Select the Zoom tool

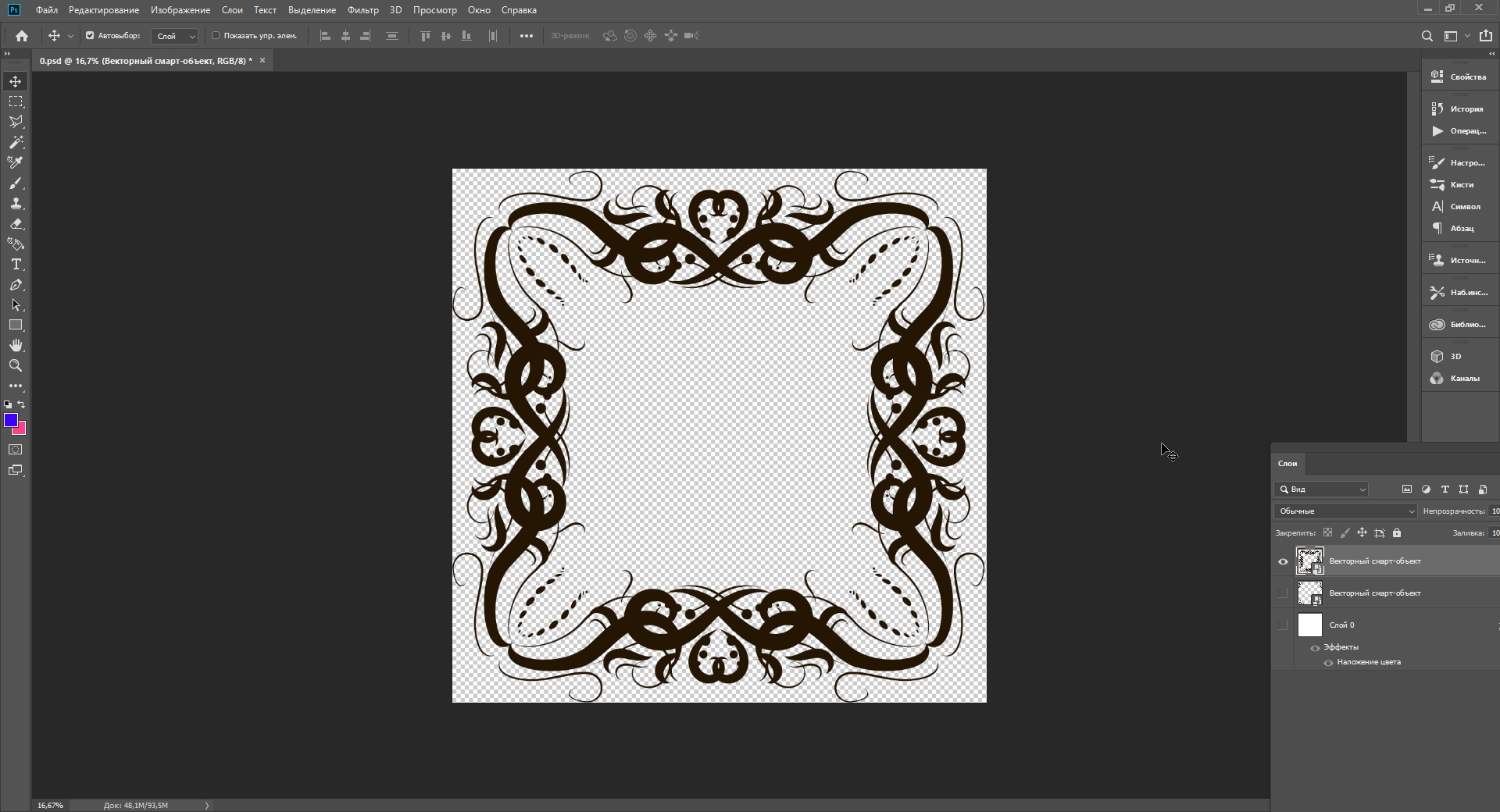16,366
